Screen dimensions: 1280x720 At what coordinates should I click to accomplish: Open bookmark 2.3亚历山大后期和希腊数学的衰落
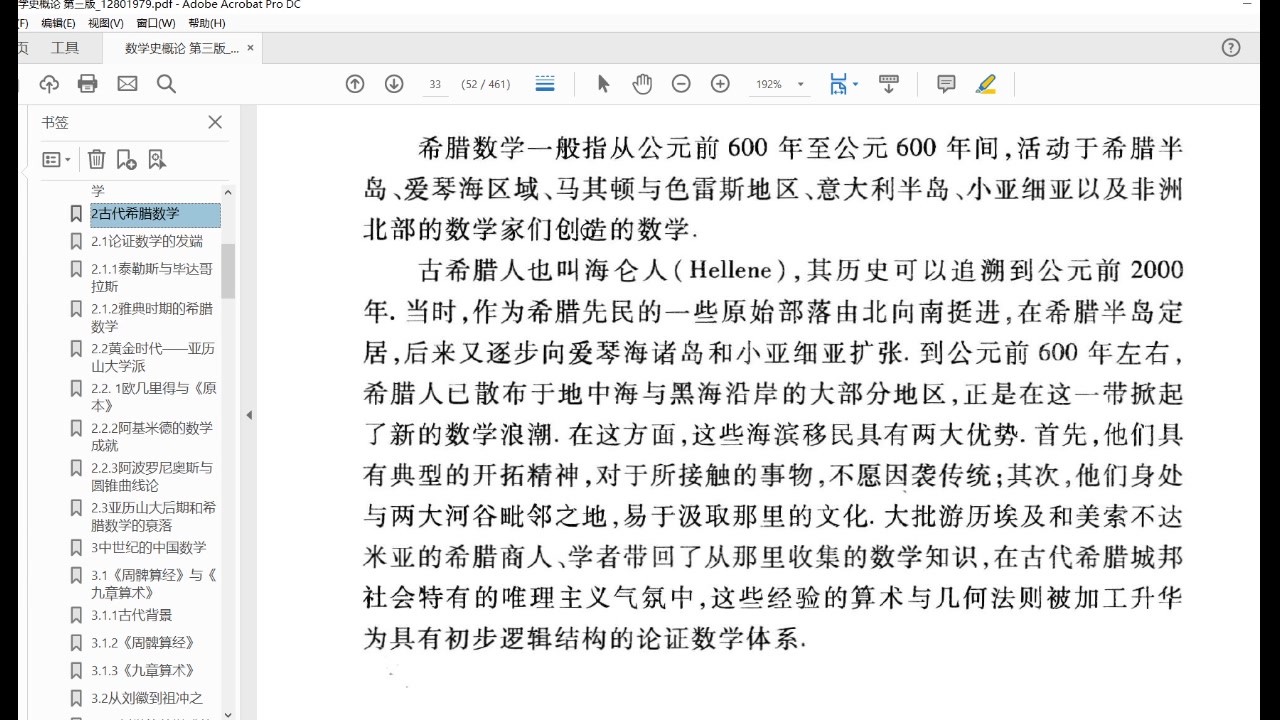(x=153, y=516)
